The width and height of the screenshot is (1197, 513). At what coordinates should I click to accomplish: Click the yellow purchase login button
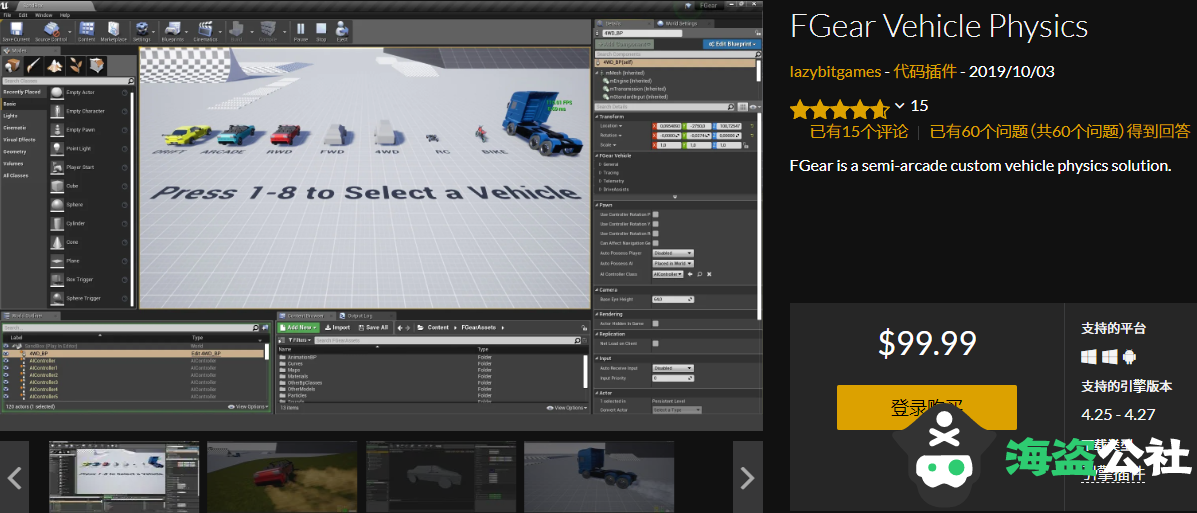pyautogui.click(x=927, y=407)
